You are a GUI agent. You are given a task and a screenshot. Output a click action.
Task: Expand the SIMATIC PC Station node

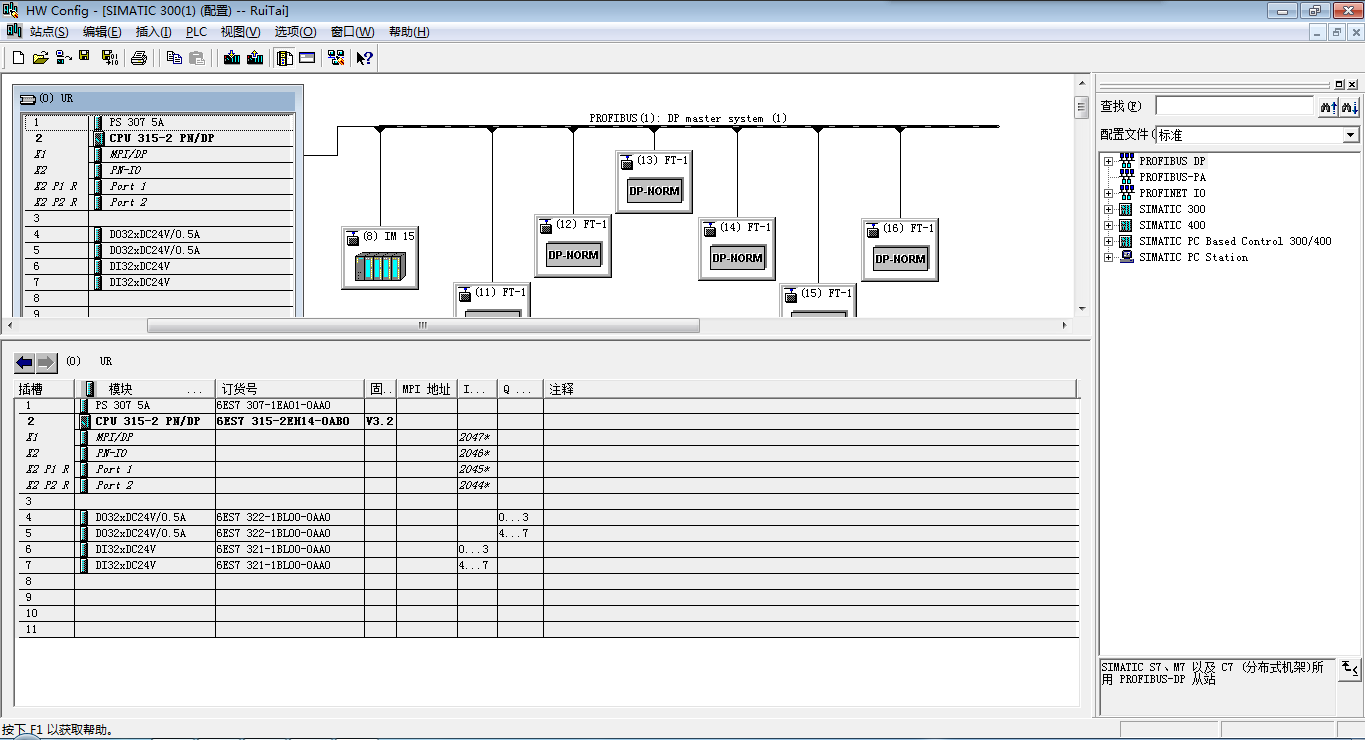(1108, 257)
